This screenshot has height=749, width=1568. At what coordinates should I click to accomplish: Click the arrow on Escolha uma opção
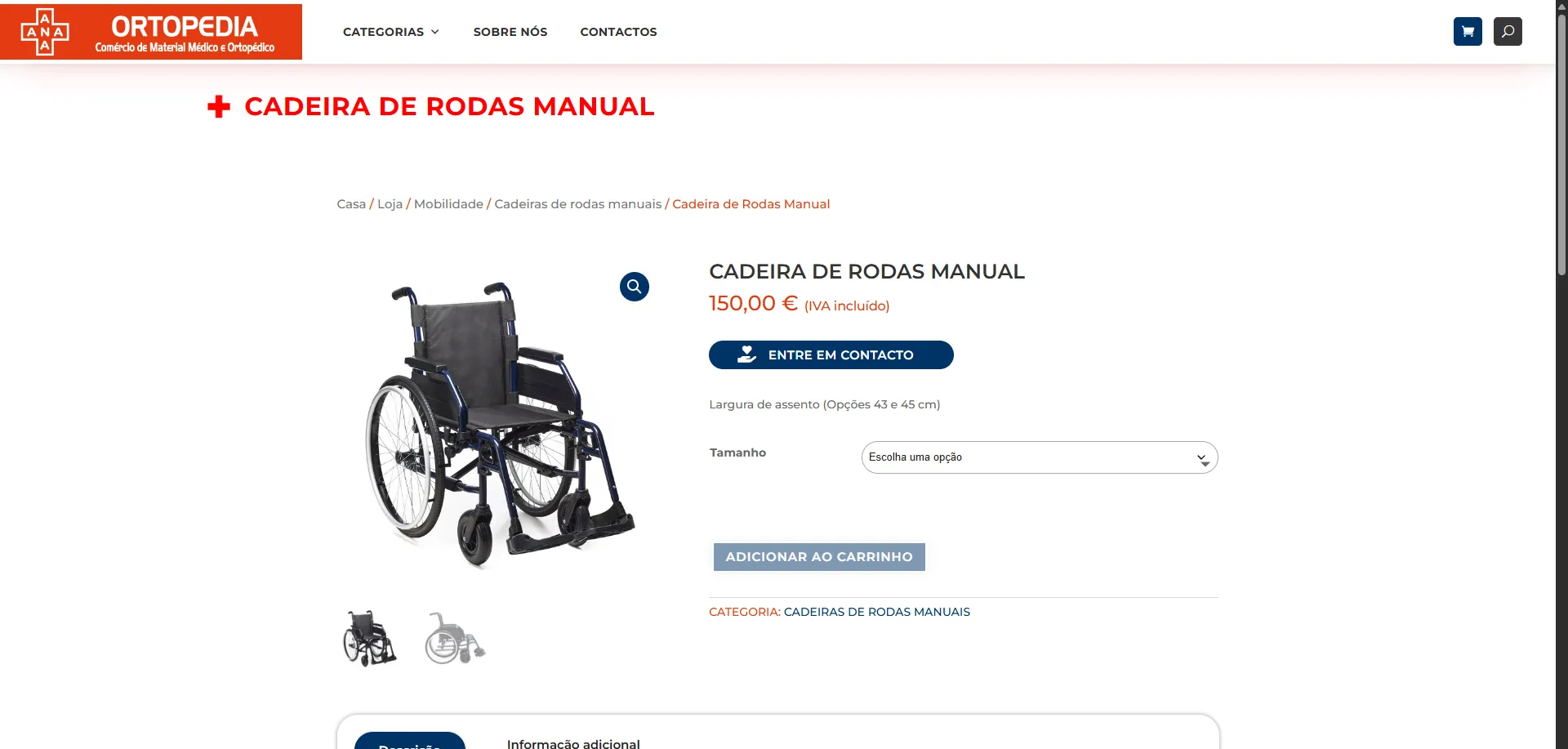click(x=1202, y=459)
